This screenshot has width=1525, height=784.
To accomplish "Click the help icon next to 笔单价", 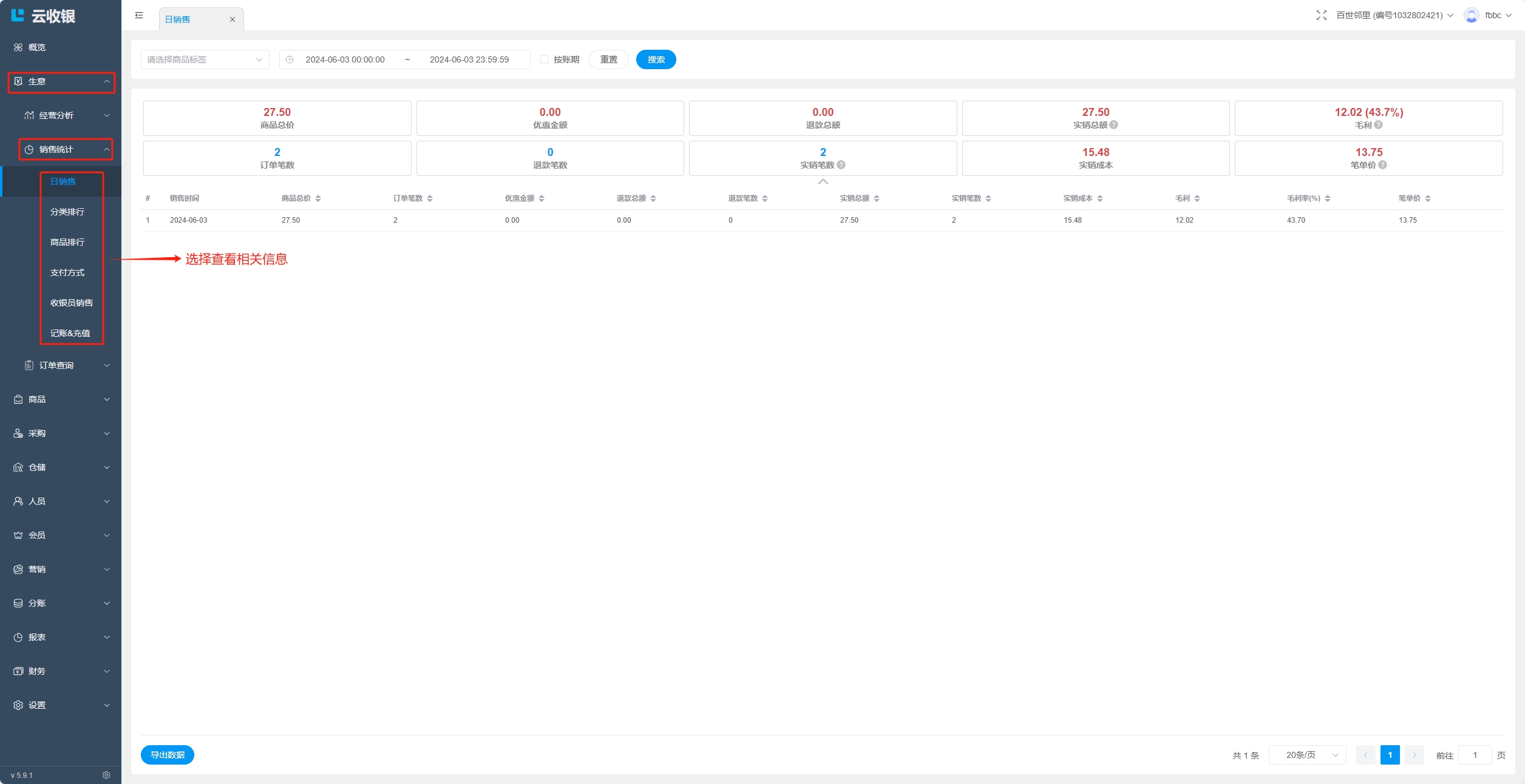I will [x=1382, y=165].
